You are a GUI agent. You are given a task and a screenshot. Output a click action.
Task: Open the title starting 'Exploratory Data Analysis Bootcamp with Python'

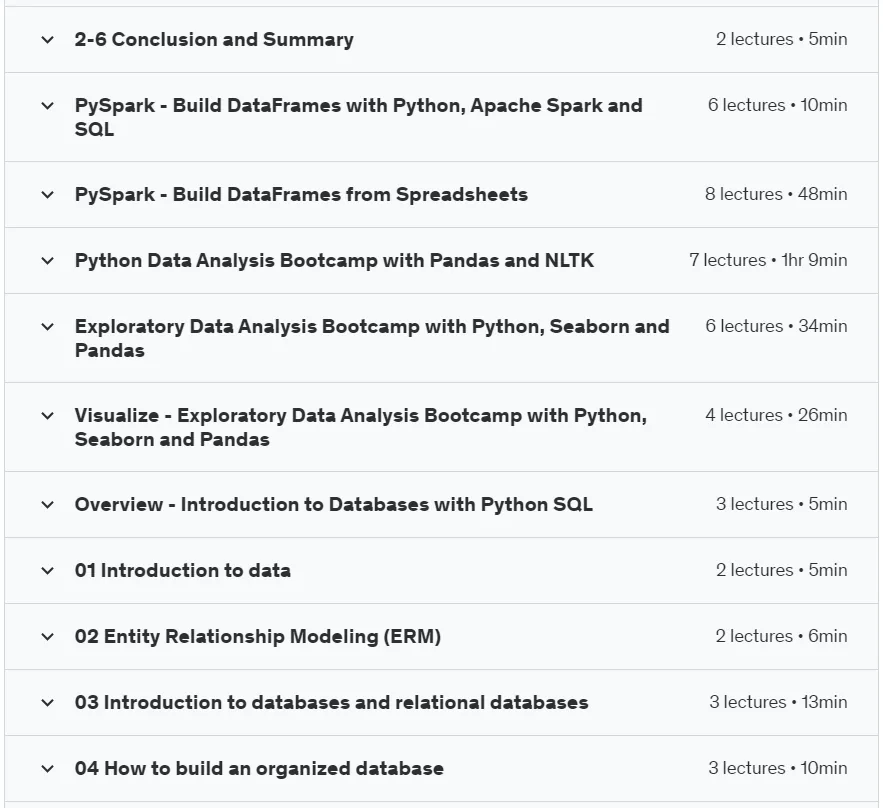372,338
